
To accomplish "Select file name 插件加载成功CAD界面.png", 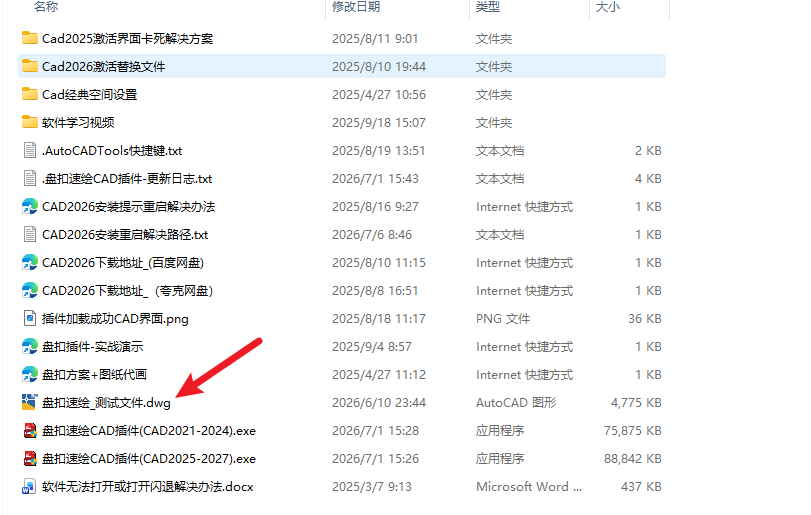I will [x=115, y=319].
